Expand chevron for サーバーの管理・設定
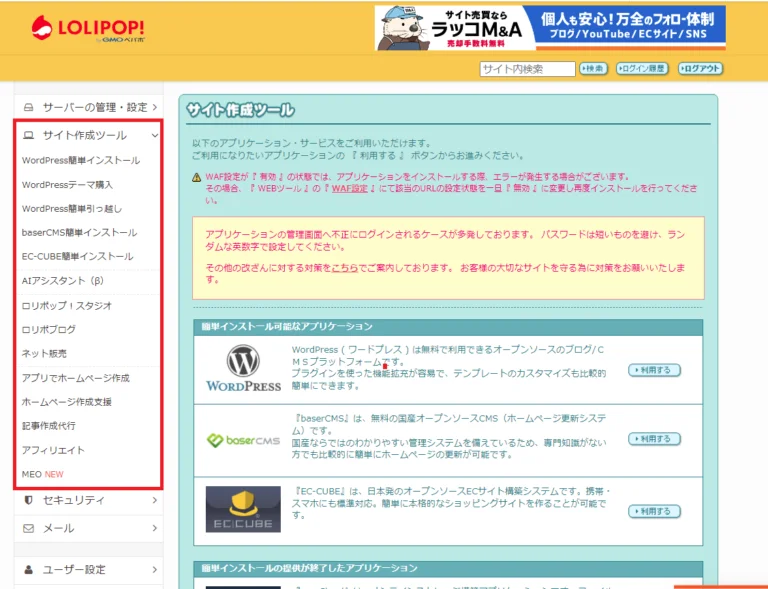 (154, 107)
